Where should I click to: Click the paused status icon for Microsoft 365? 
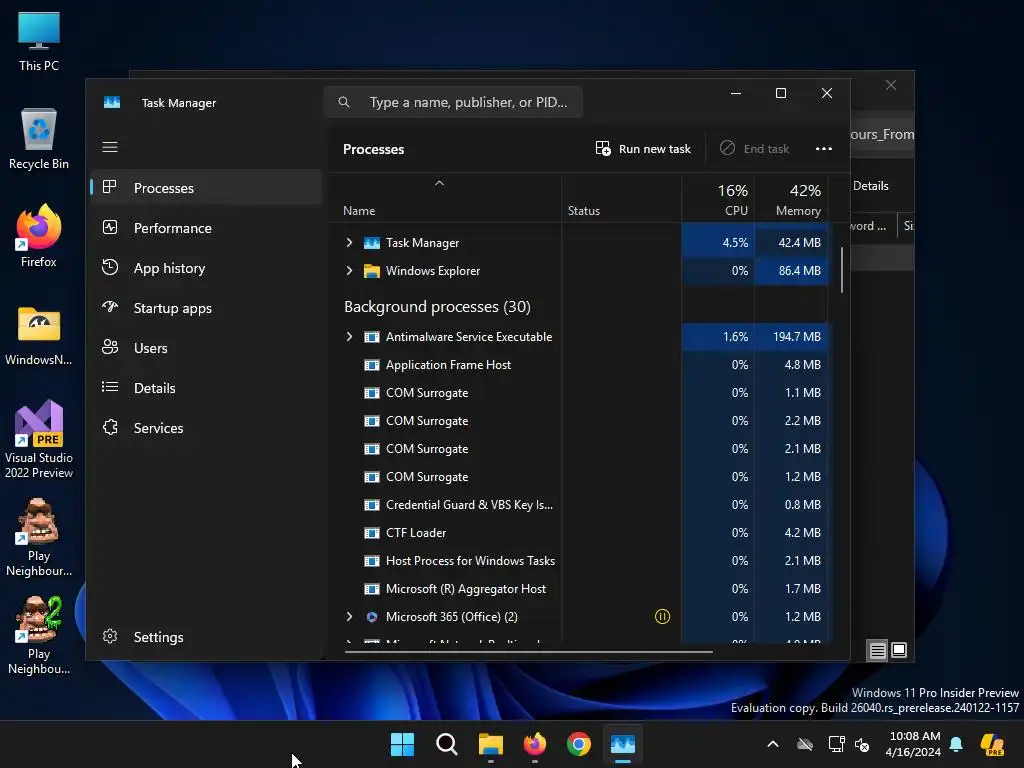[662, 616]
